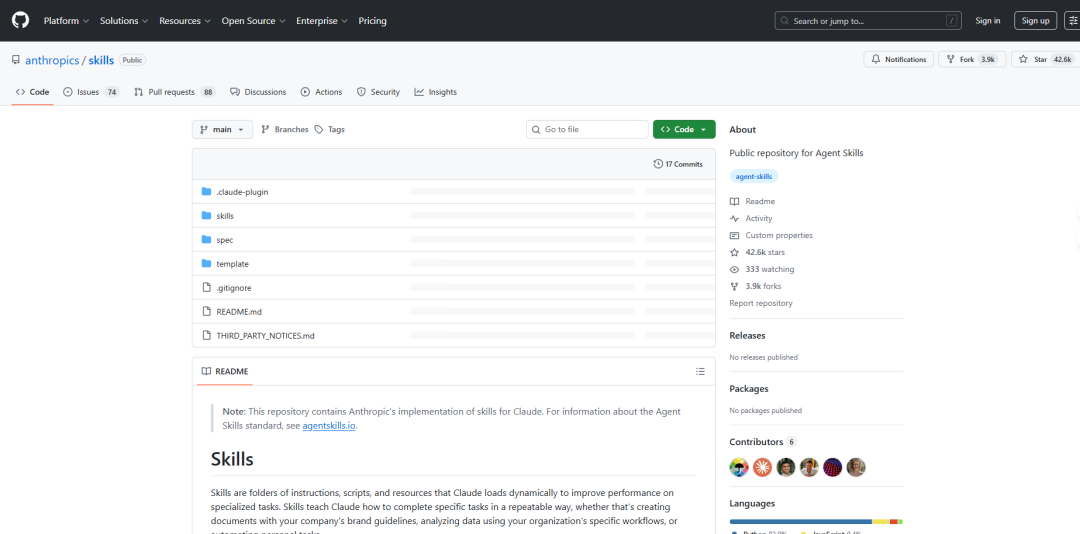Select the README tab above the readme
Image resolution: width=1080 pixels, height=534 pixels.
[225, 371]
